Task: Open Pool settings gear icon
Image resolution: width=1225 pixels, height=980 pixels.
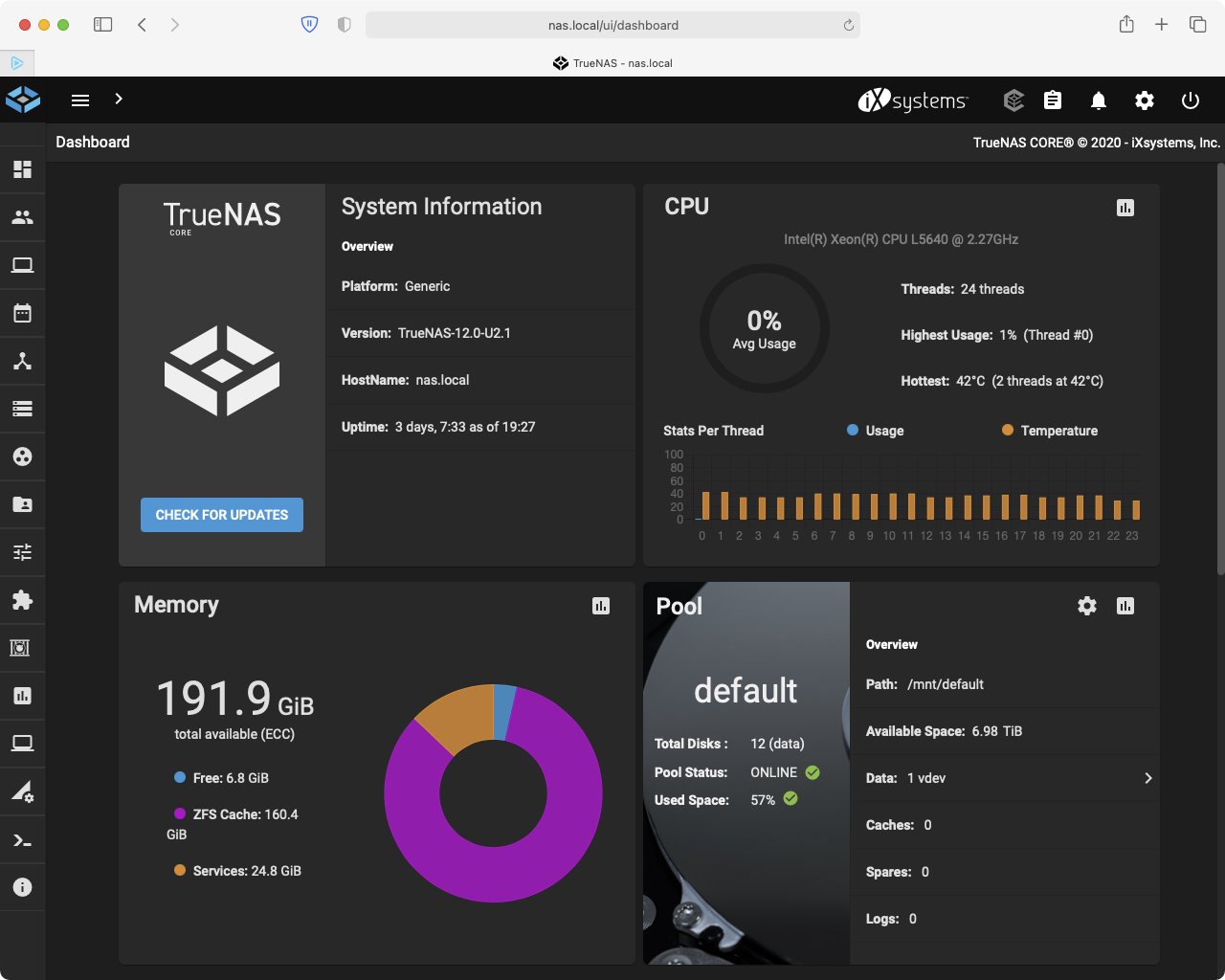Action: pyautogui.click(x=1087, y=606)
